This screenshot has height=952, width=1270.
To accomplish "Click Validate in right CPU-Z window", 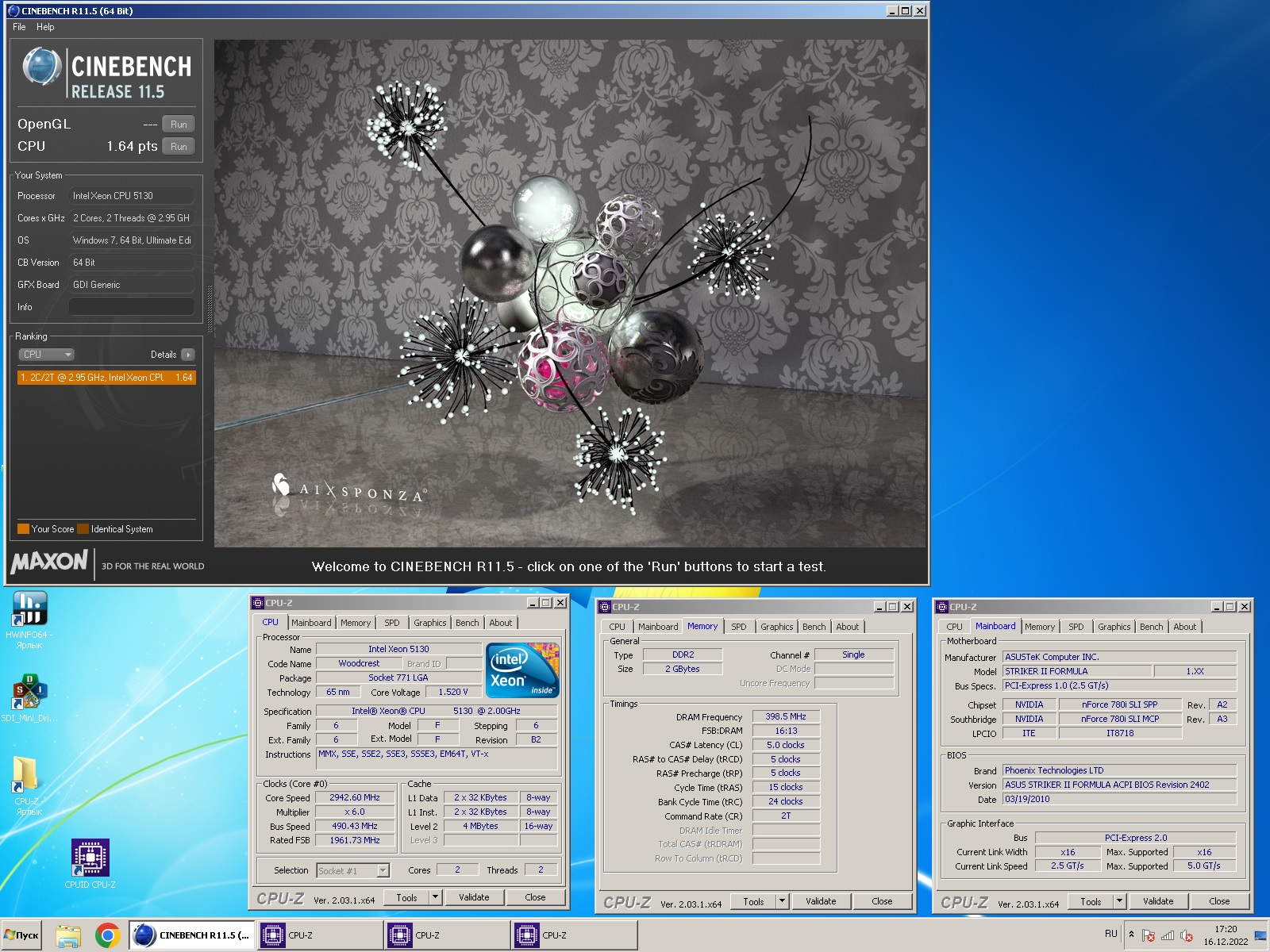I will coord(1158,901).
